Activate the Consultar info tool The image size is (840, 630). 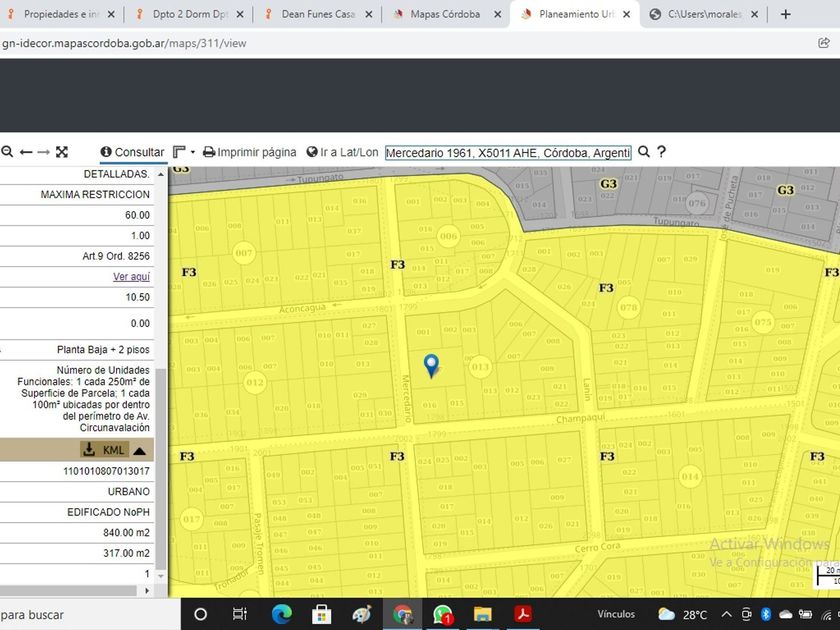click(x=132, y=152)
